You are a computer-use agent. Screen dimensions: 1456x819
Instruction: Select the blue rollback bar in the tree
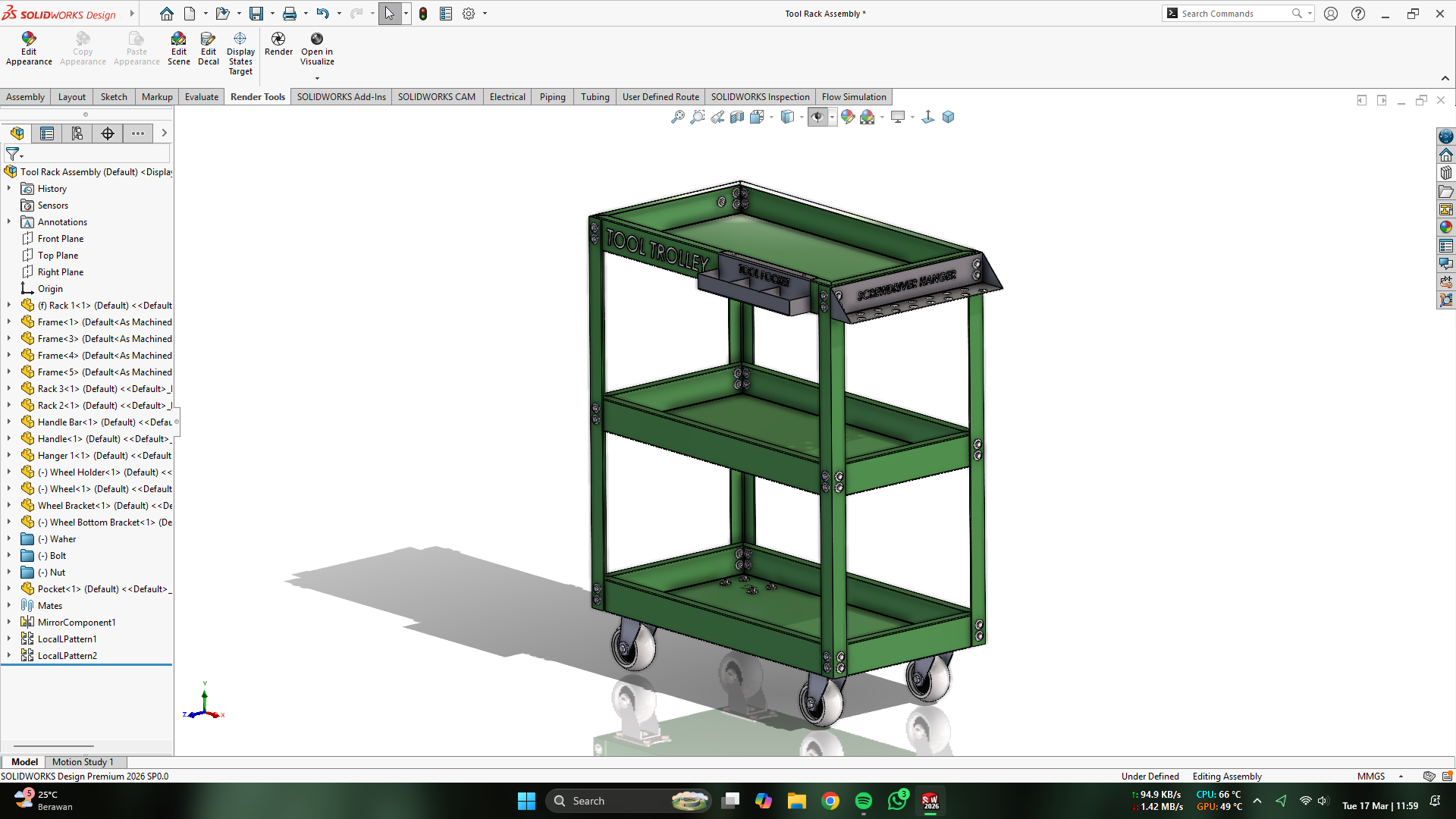click(x=86, y=665)
